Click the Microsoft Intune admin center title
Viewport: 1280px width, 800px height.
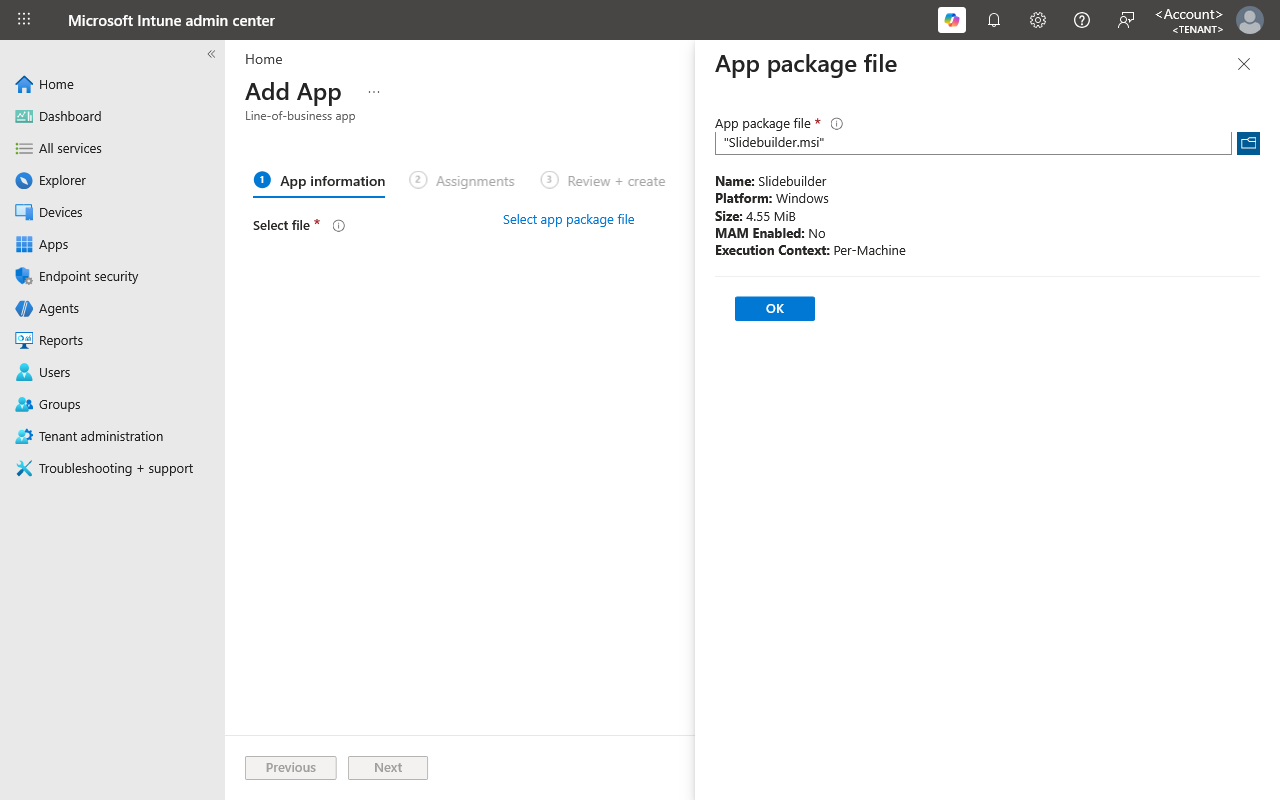tap(171, 20)
